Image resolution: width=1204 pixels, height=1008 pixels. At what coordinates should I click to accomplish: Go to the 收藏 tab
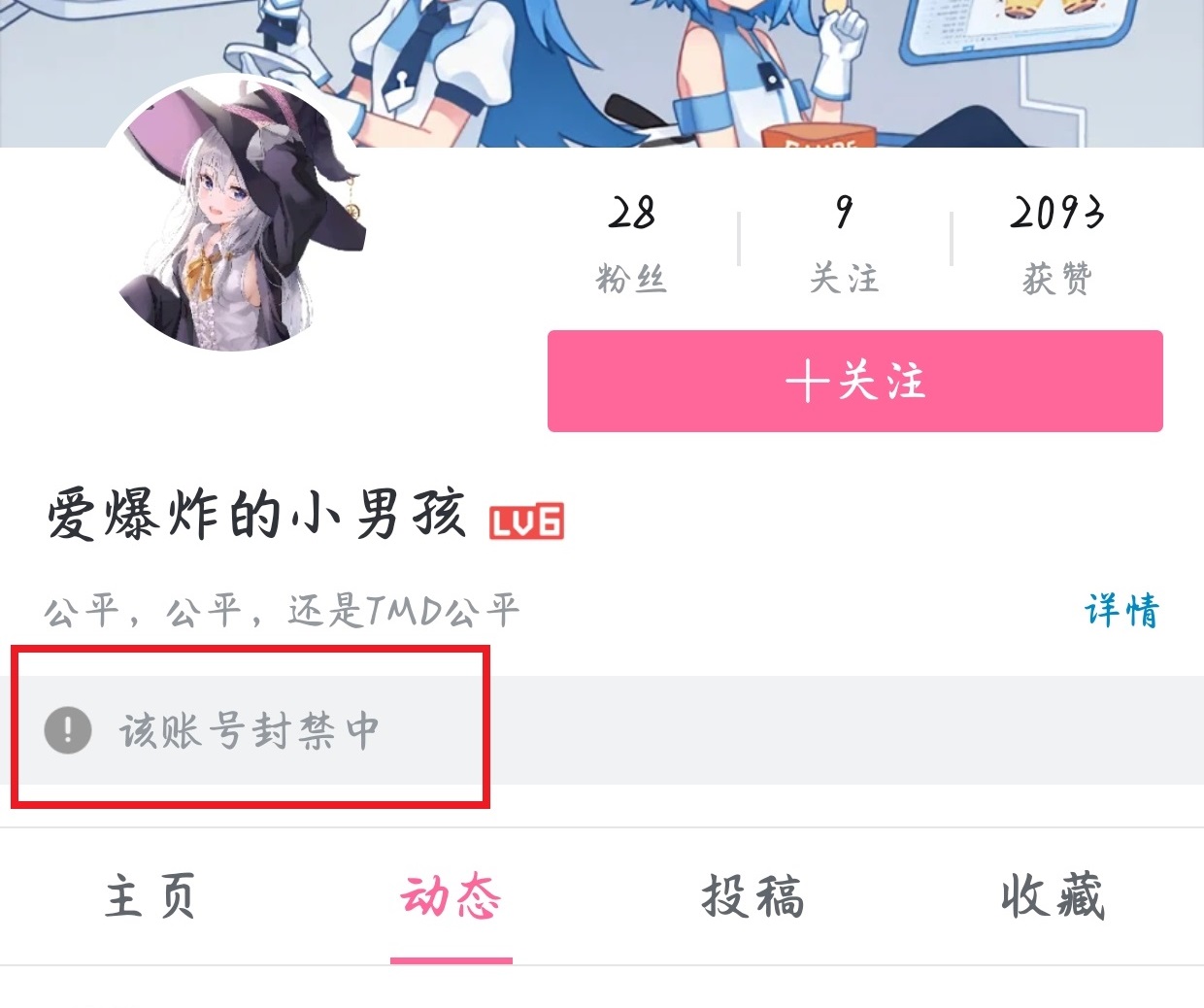(1053, 895)
